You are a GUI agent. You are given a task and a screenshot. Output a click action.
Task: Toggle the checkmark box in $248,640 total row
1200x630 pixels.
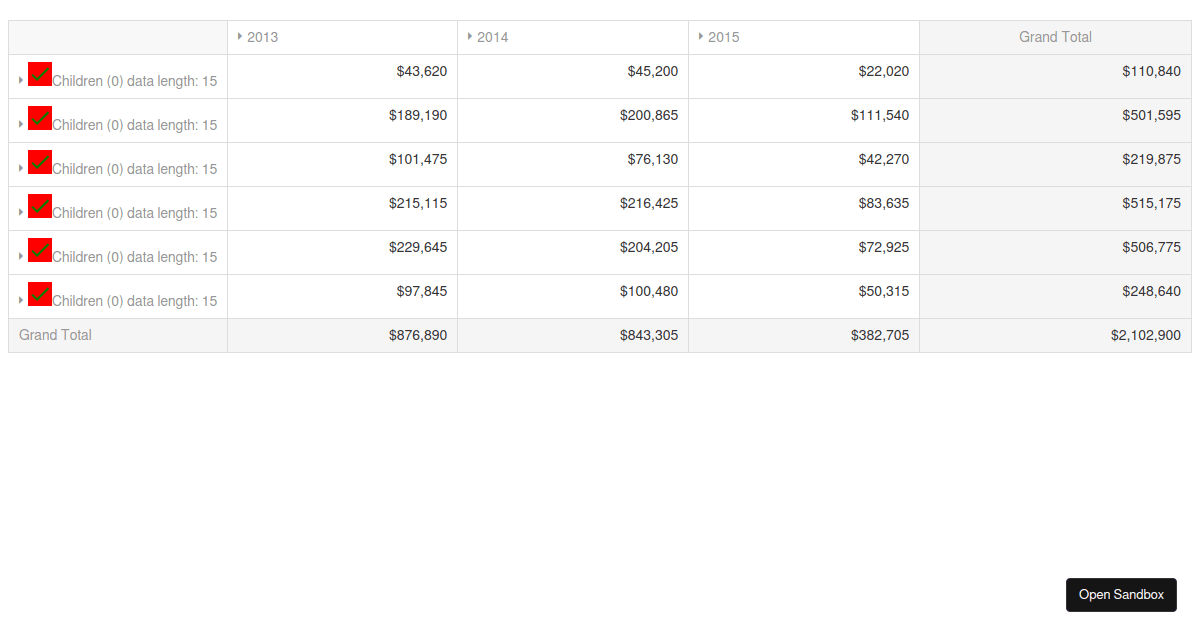coord(40,294)
